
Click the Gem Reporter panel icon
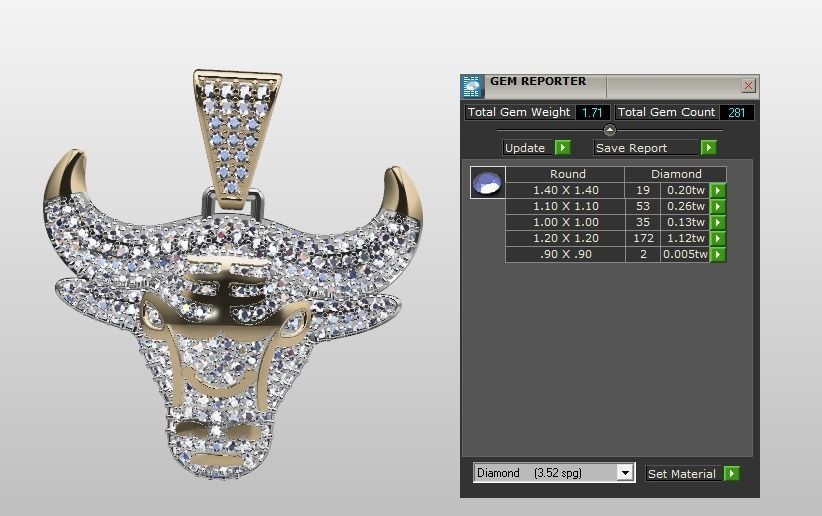pyautogui.click(x=472, y=87)
